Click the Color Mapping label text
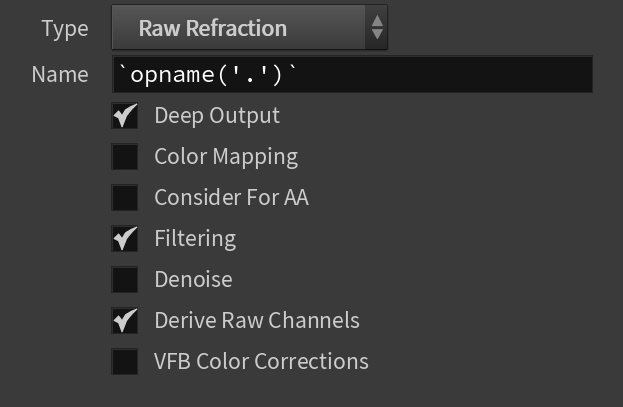The width and height of the screenshot is (623, 407). [x=226, y=157]
